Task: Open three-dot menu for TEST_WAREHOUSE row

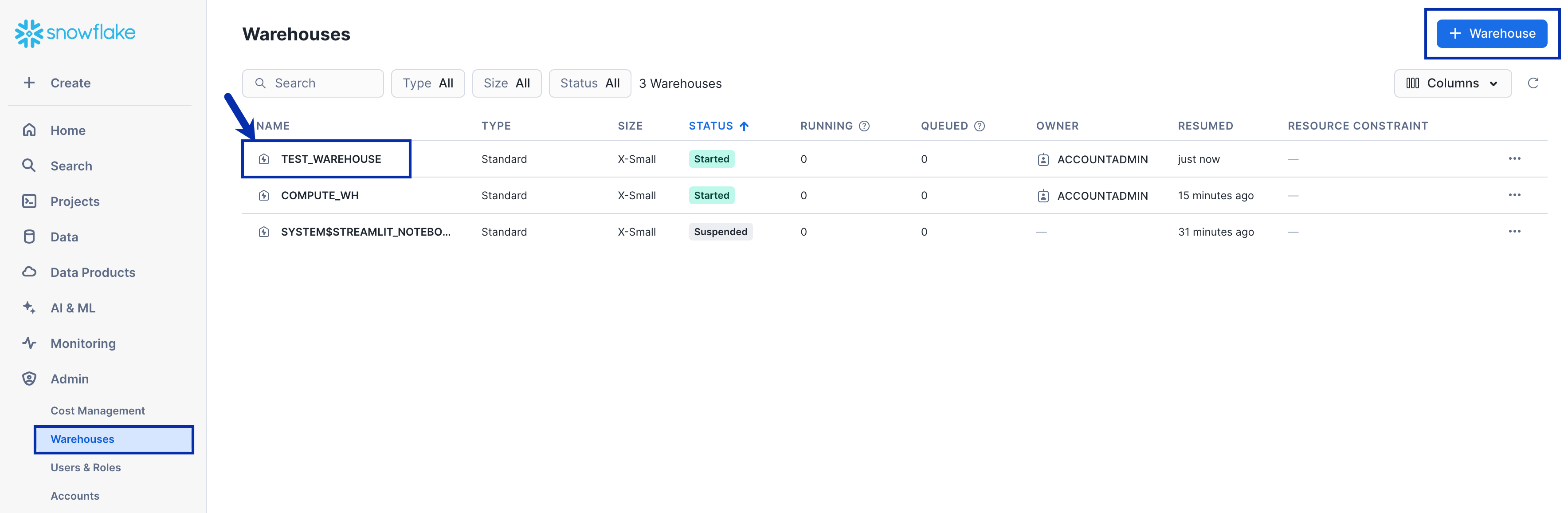Action: [x=1514, y=159]
